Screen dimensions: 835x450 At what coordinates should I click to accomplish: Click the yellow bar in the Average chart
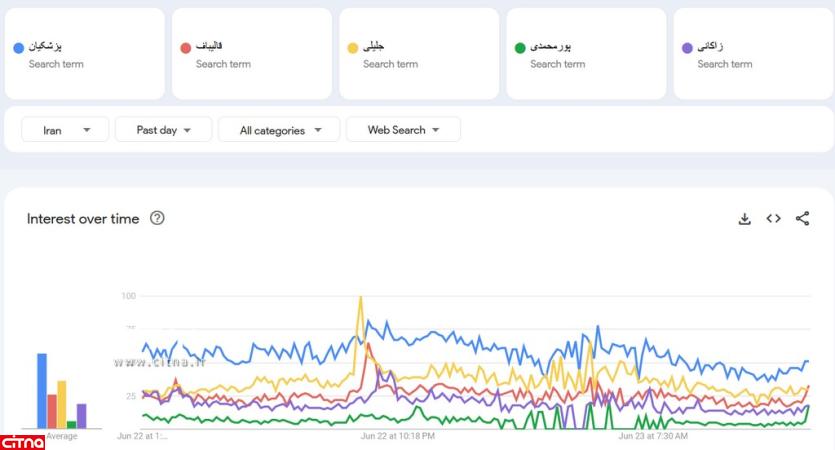pos(62,404)
